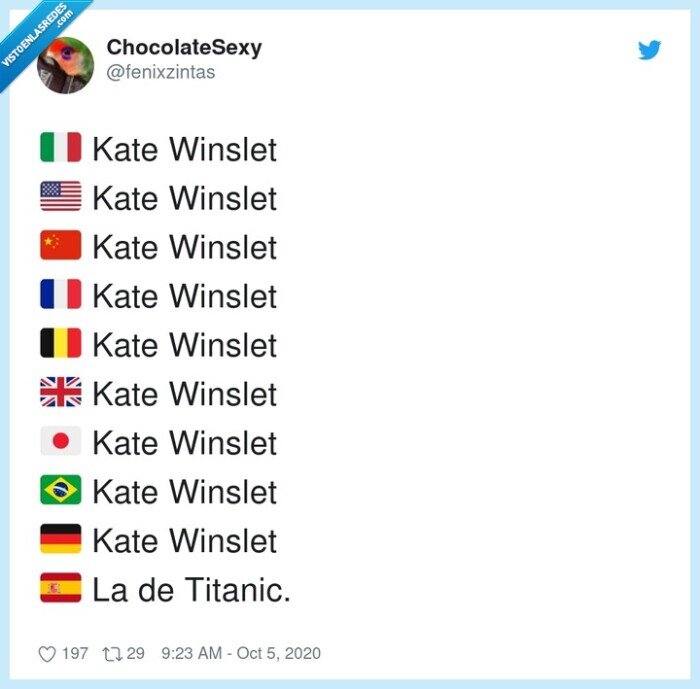Click the Twitter bird logo
The image size is (700, 689).
click(650, 50)
